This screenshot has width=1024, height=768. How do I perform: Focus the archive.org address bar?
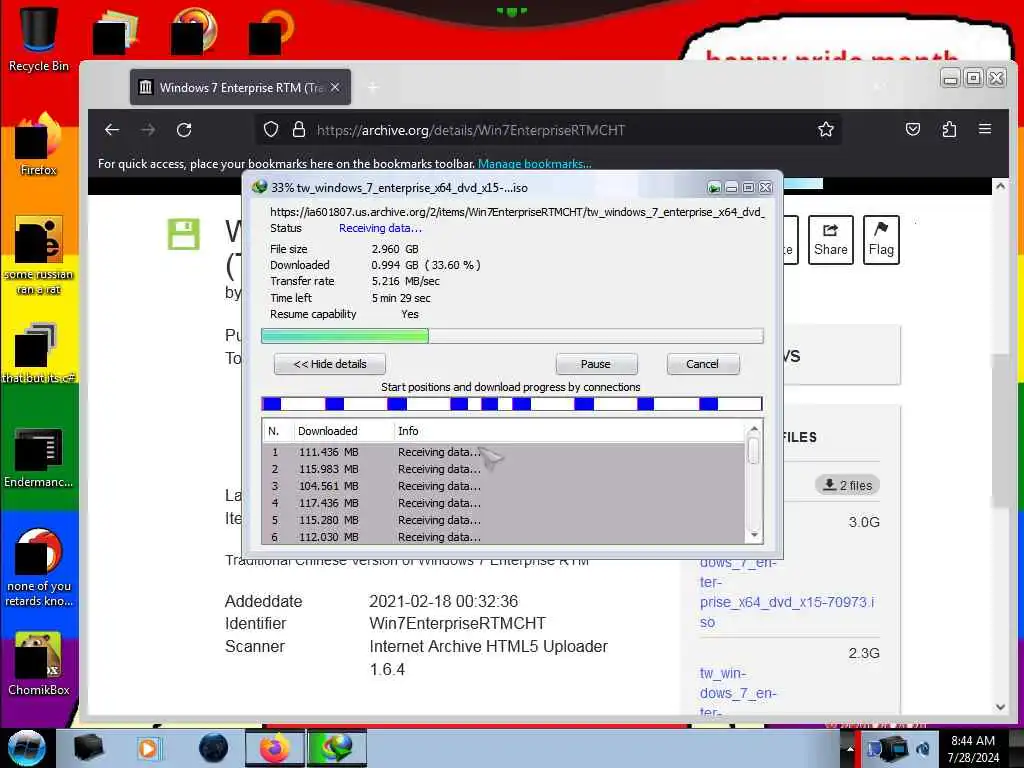coord(547,130)
